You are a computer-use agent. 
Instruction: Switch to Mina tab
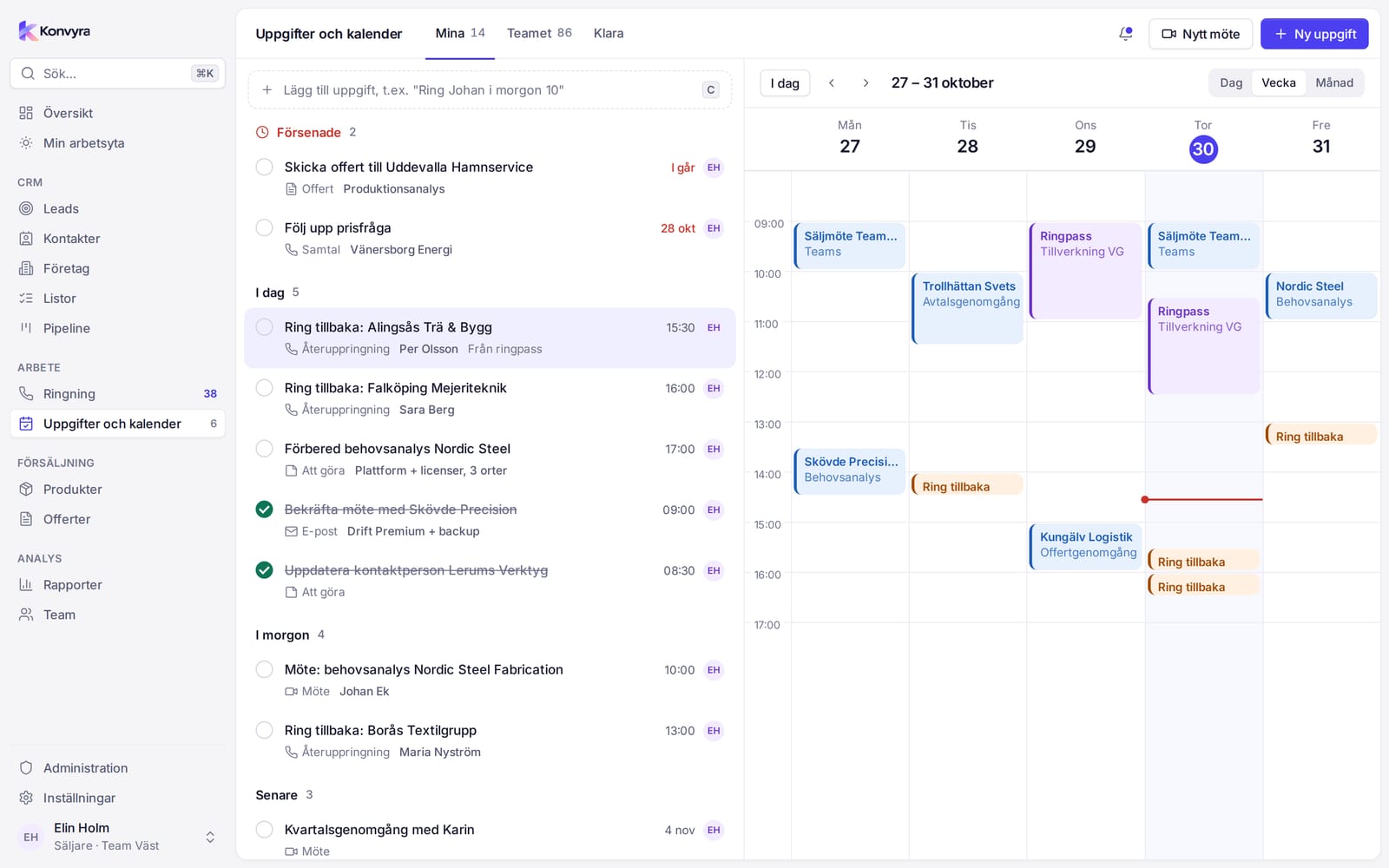[460, 33]
